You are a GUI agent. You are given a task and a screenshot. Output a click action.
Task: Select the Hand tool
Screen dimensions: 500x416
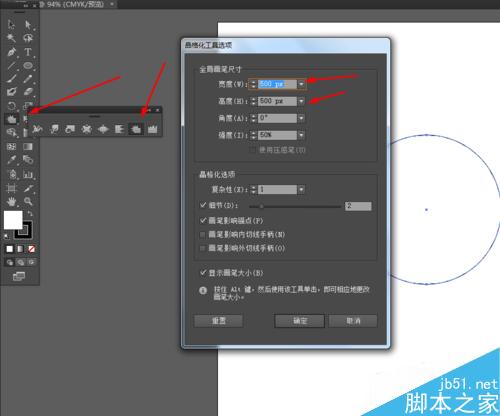tap(11, 201)
